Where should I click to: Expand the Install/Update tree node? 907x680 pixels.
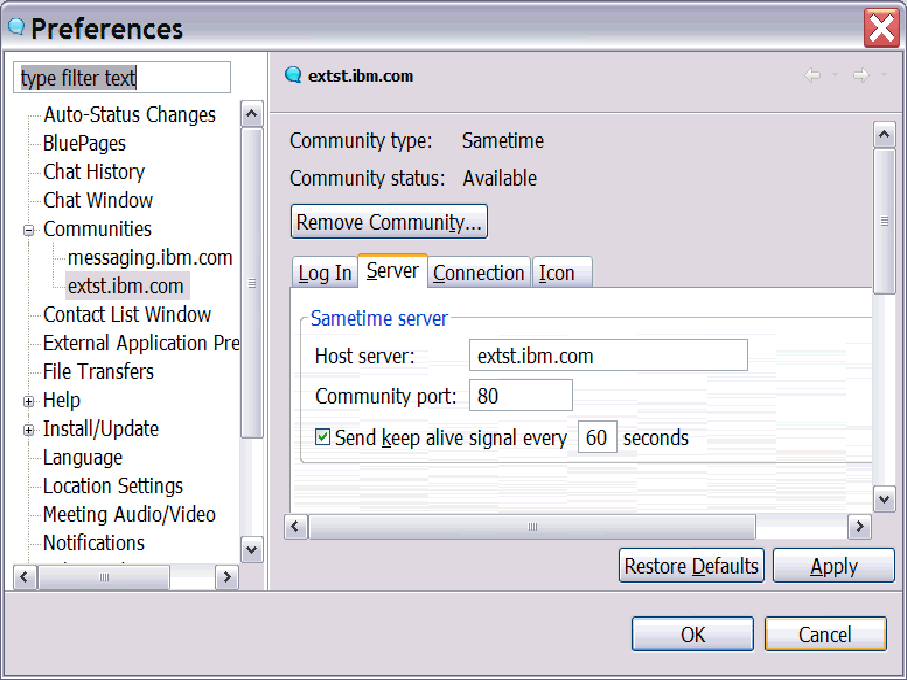tap(28, 430)
